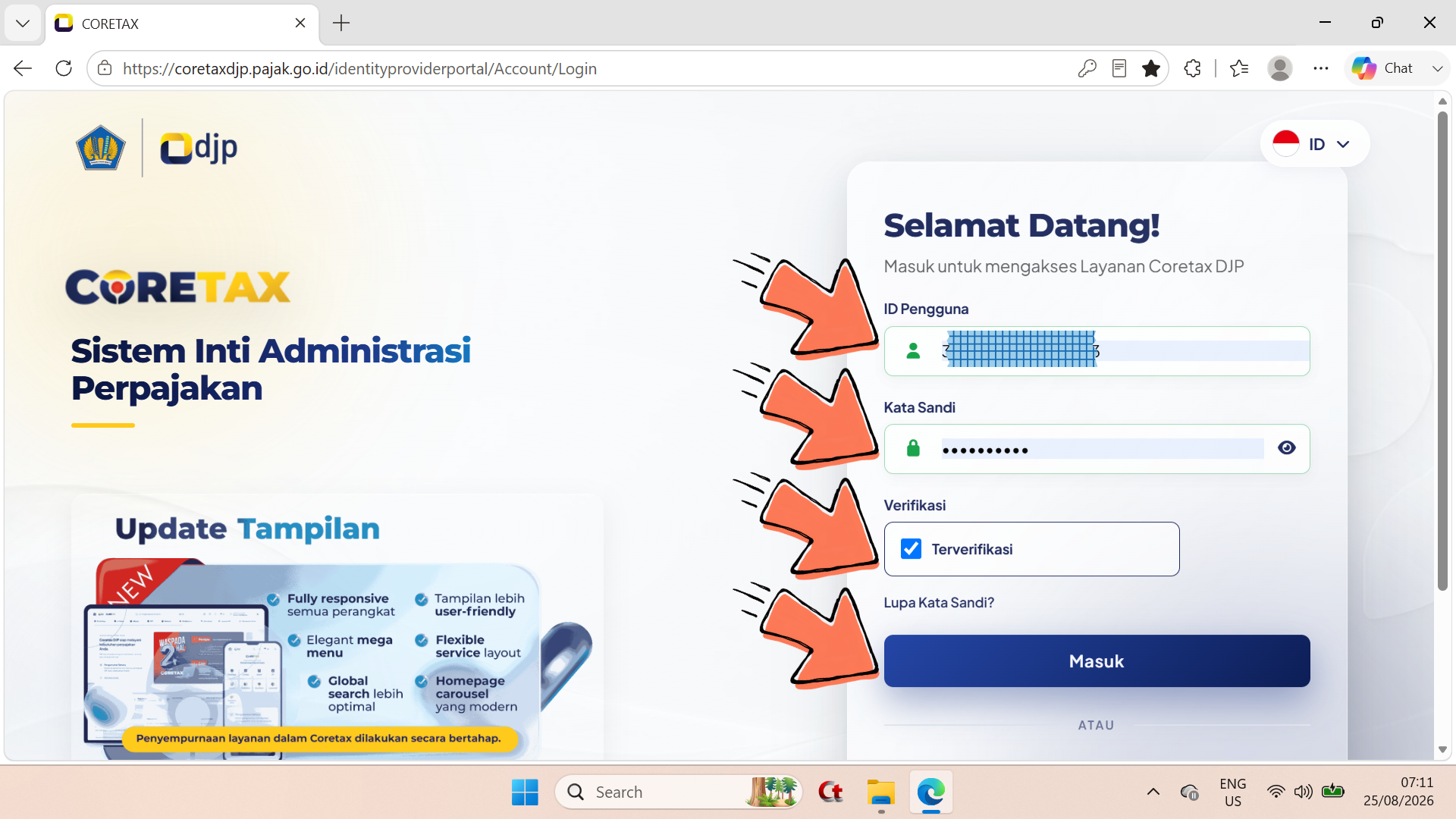Image resolution: width=1456 pixels, height=819 pixels.
Task: Expand the Copilot Chat dropdown arrow
Action: click(x=1437, y=68)
